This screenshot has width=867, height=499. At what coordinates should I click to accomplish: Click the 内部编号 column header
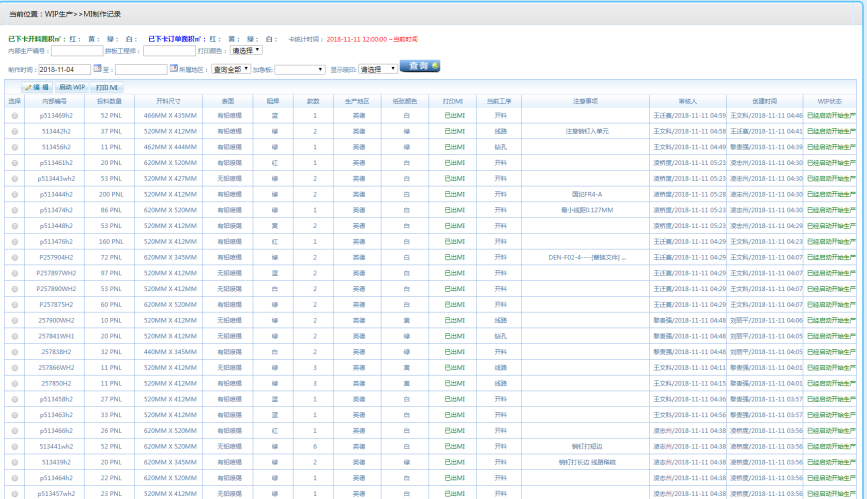coord(55,101)
